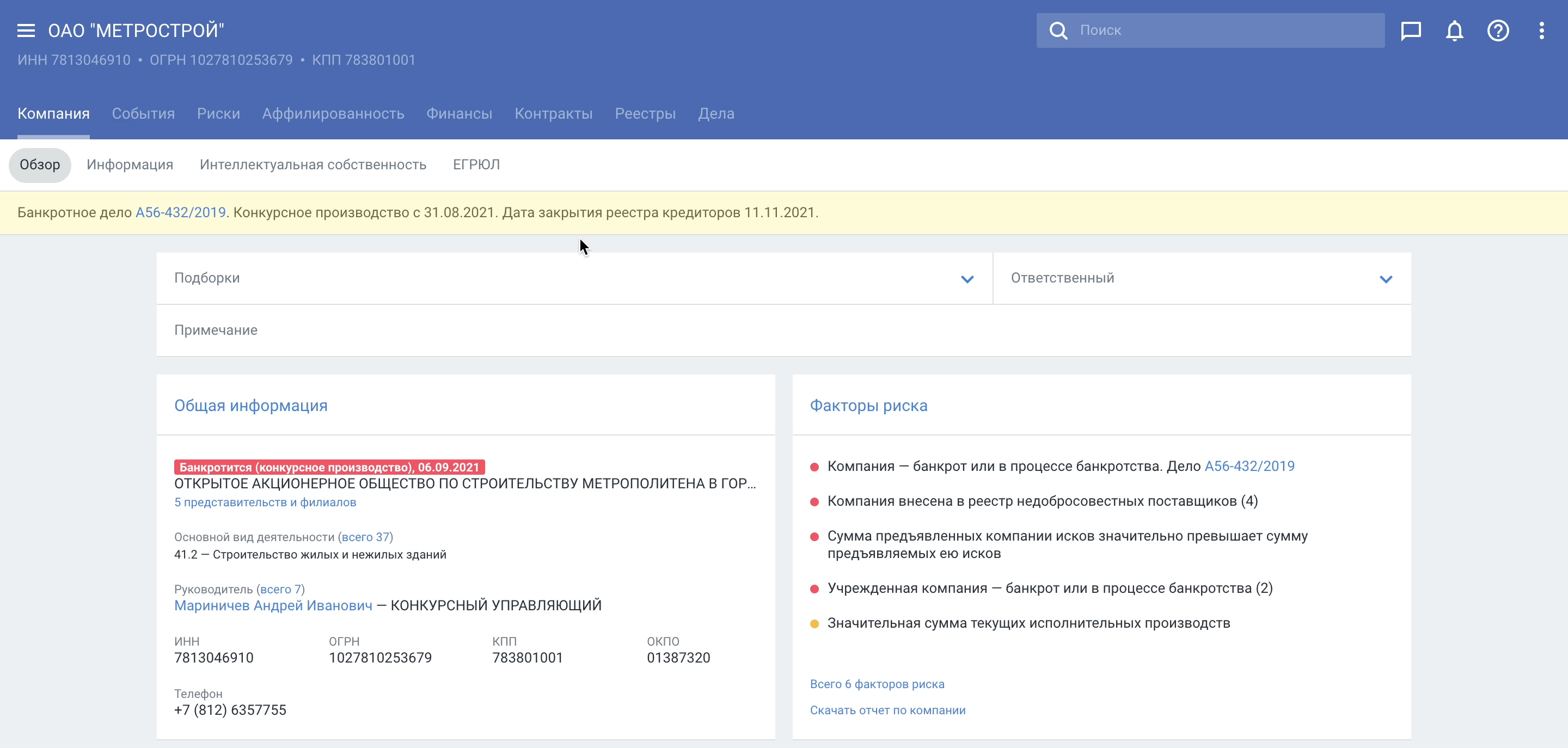Go to the Контракты tab
1568x748 pixels.
(554, 114)
